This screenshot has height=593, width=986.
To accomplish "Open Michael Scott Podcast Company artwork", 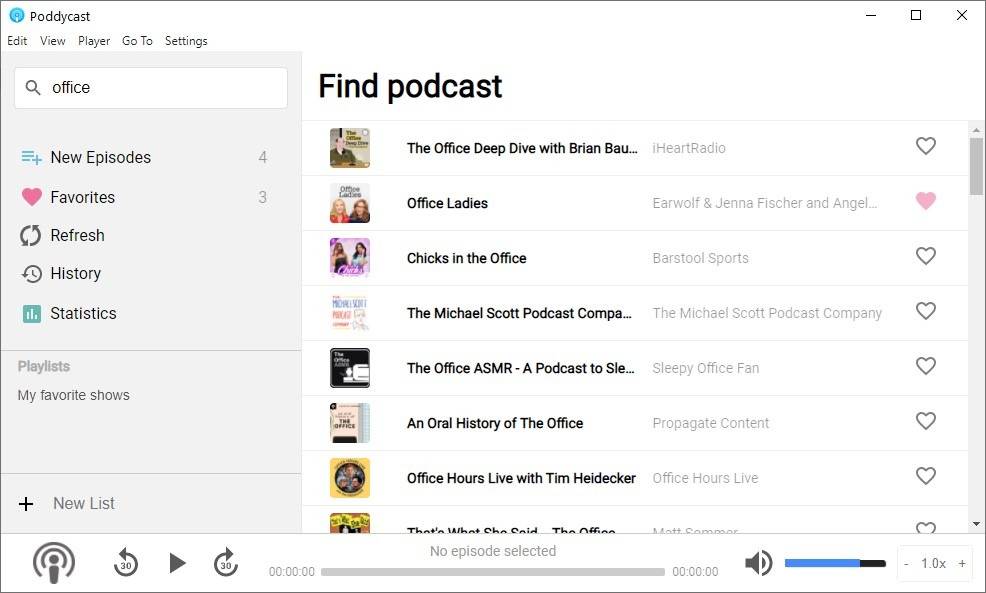I will pos(350,313).
